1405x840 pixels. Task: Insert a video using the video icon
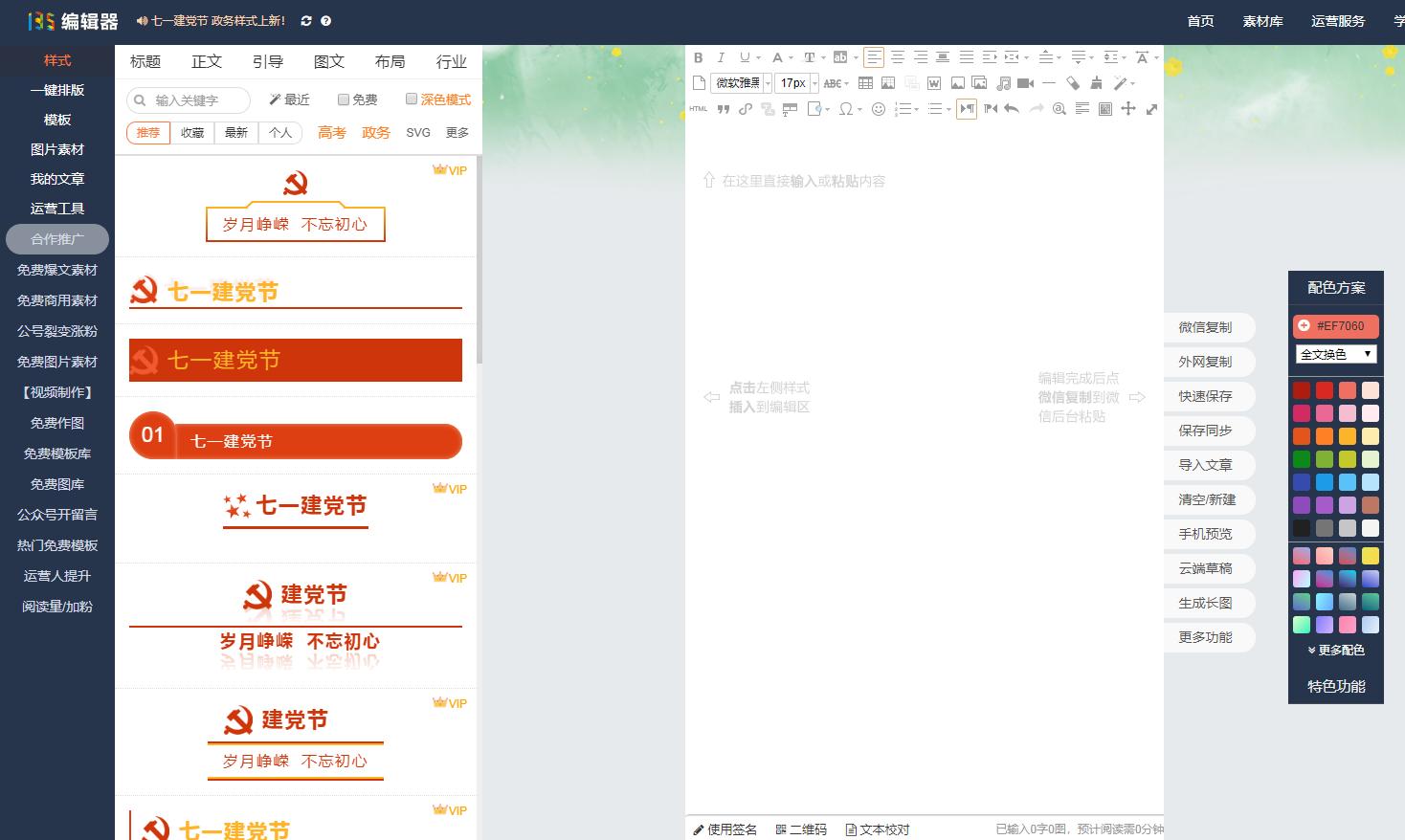tap(1025, 83)
